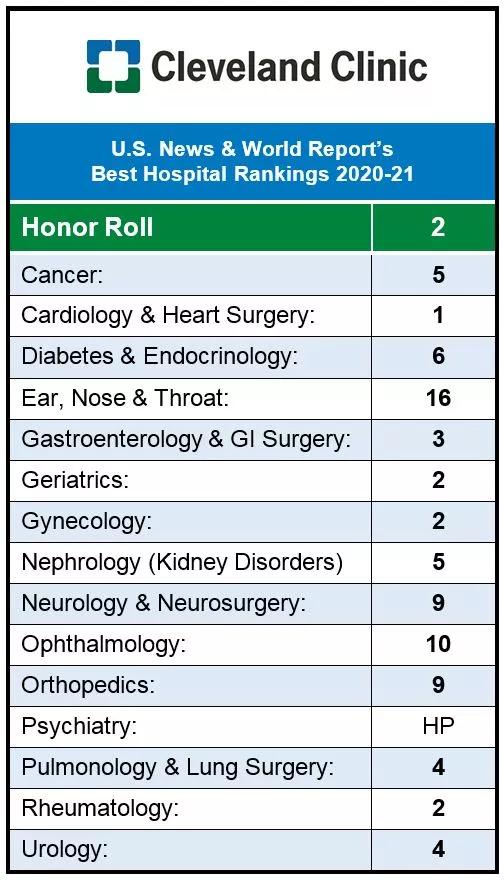Select the Honor Roll rank value 2
504x880 pixels.
click(438, 227)
